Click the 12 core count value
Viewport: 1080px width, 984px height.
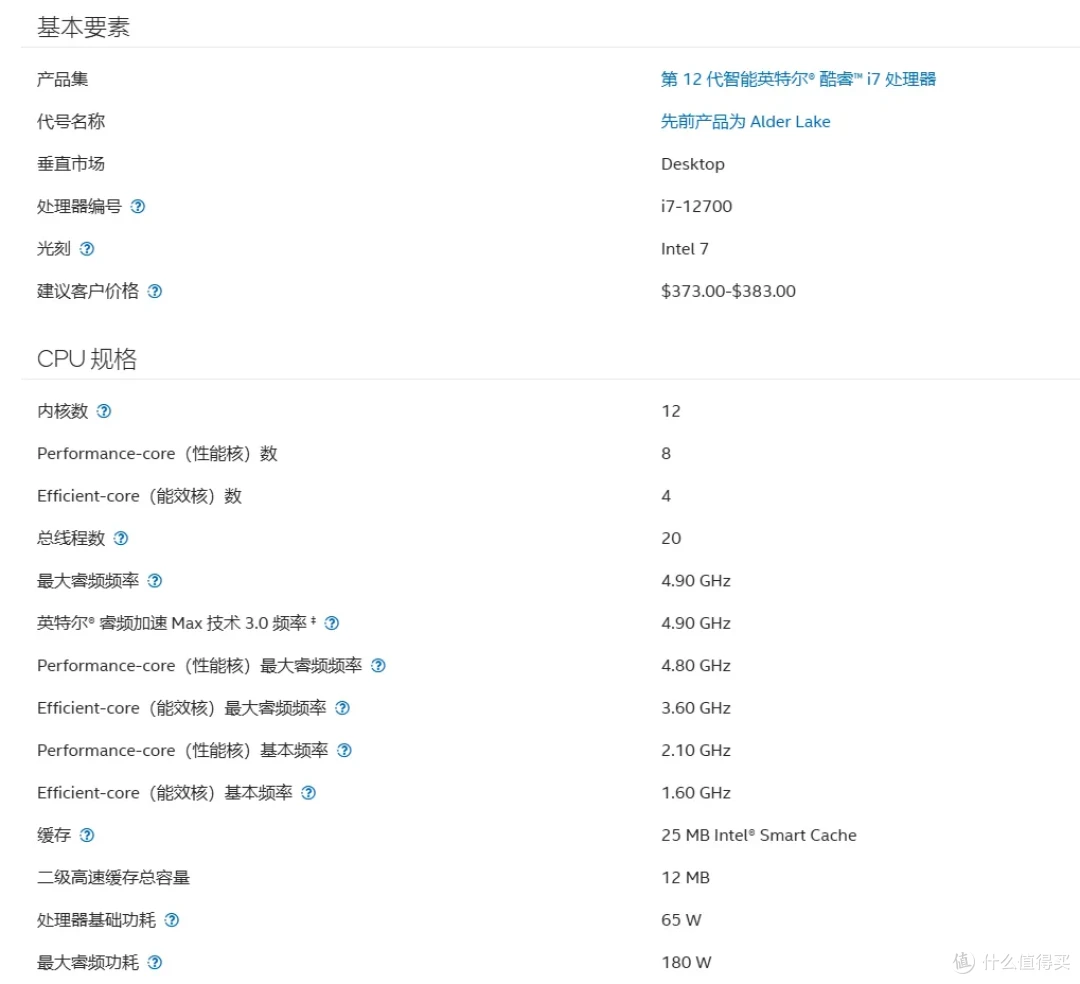671,411
